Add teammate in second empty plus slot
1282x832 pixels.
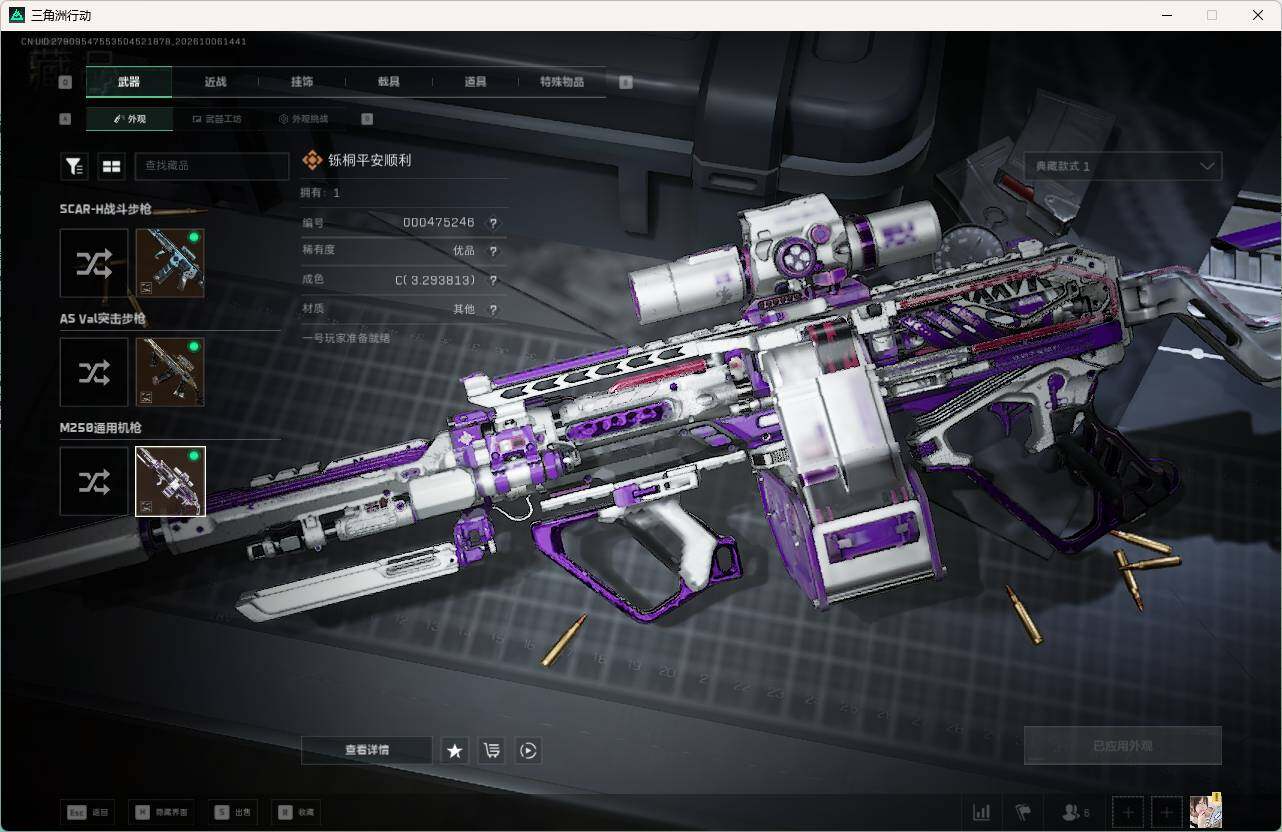coord(1166,812)
